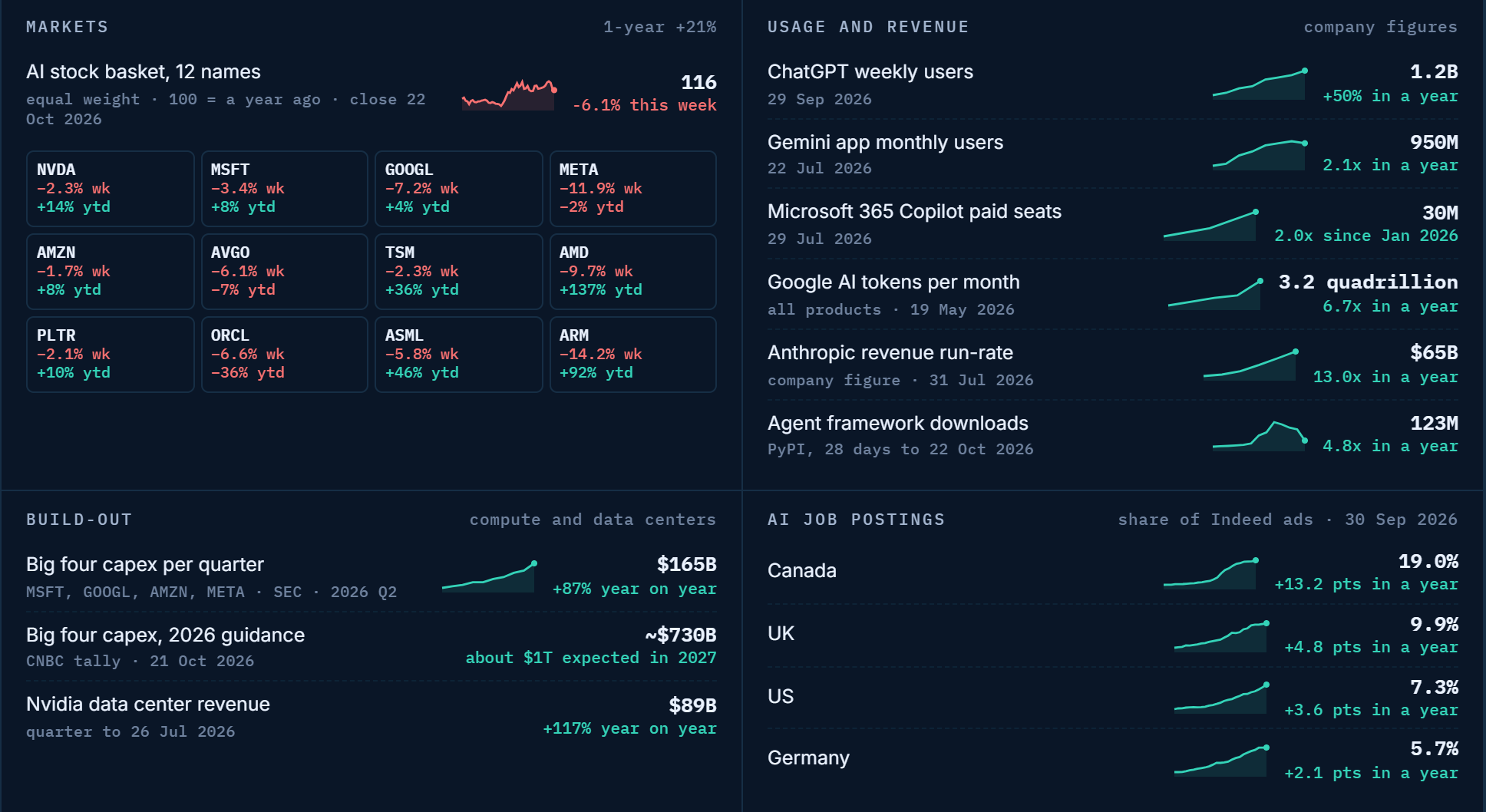Image resolution: width=1486 pixels, height=812 pixels.
Task: Click the '$89B' Nvidia revenue value
Action: click(692, 706)
